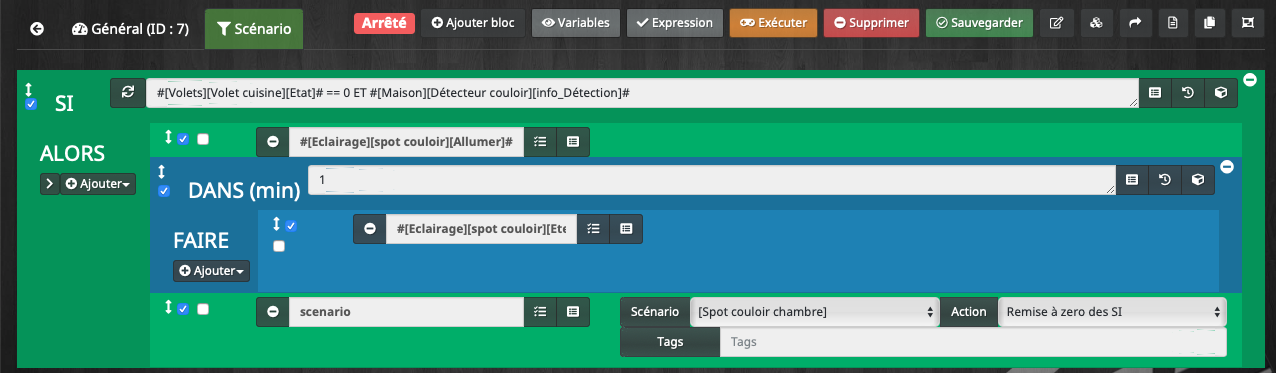Viewport: 1276px width, 373px height.
Task: Click the log file icon in top toolbar
Action: (1174, 22)
